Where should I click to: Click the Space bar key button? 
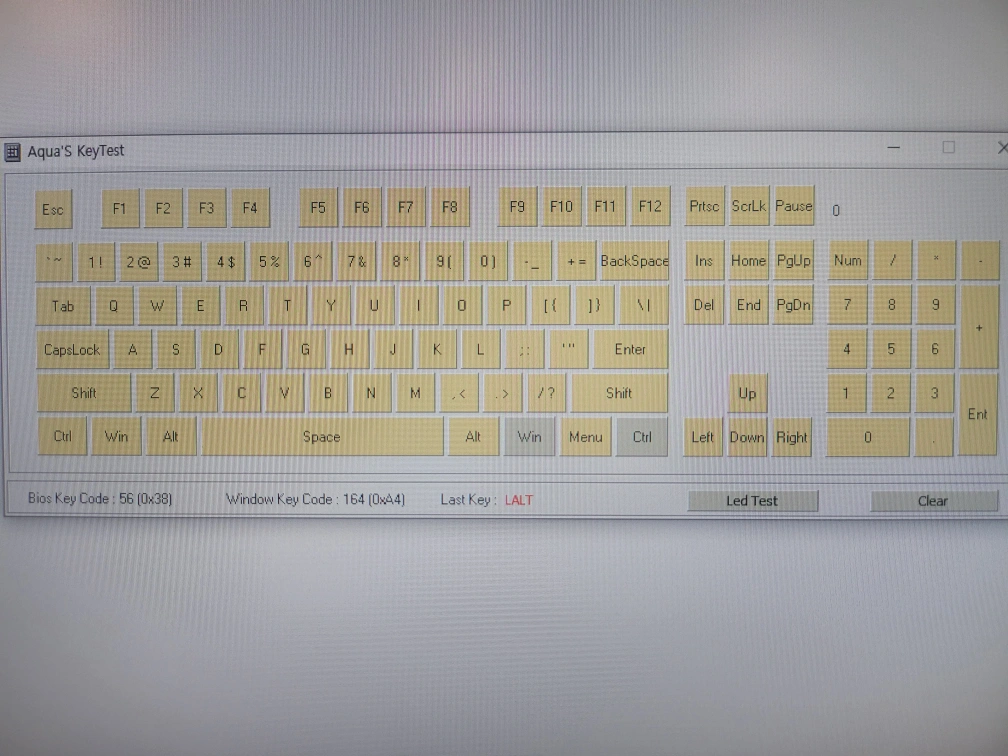point(321,437)
